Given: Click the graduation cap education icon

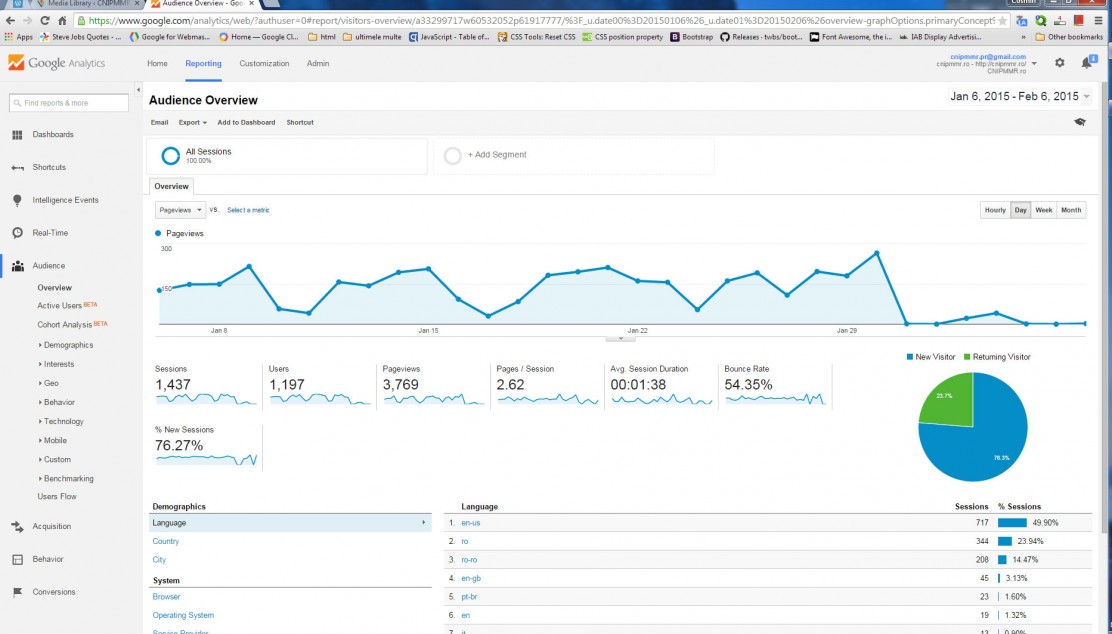Looking at the screenshot, I should (x=1080, y=122).
